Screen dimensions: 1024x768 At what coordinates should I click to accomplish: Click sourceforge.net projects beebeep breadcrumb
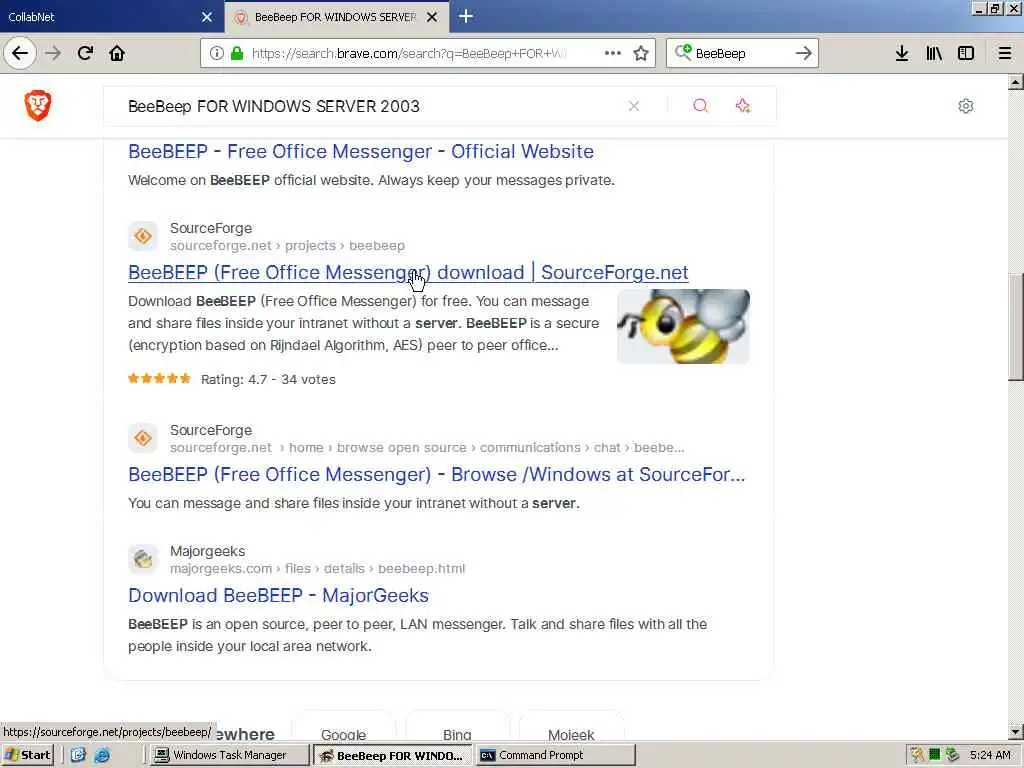pyautogui.click(x=287, y=246)
